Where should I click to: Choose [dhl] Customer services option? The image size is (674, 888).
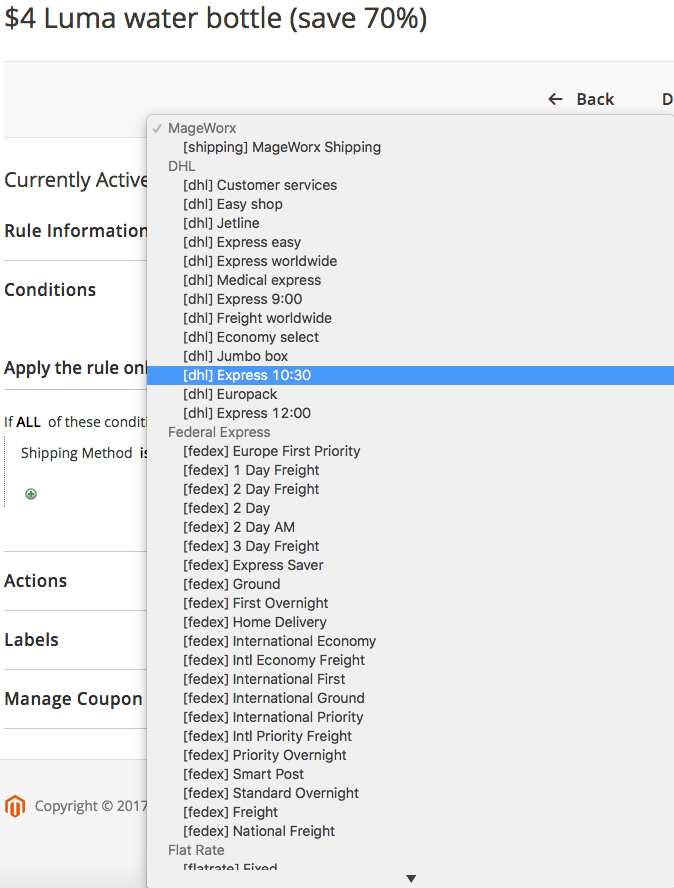tap(411, 185)
